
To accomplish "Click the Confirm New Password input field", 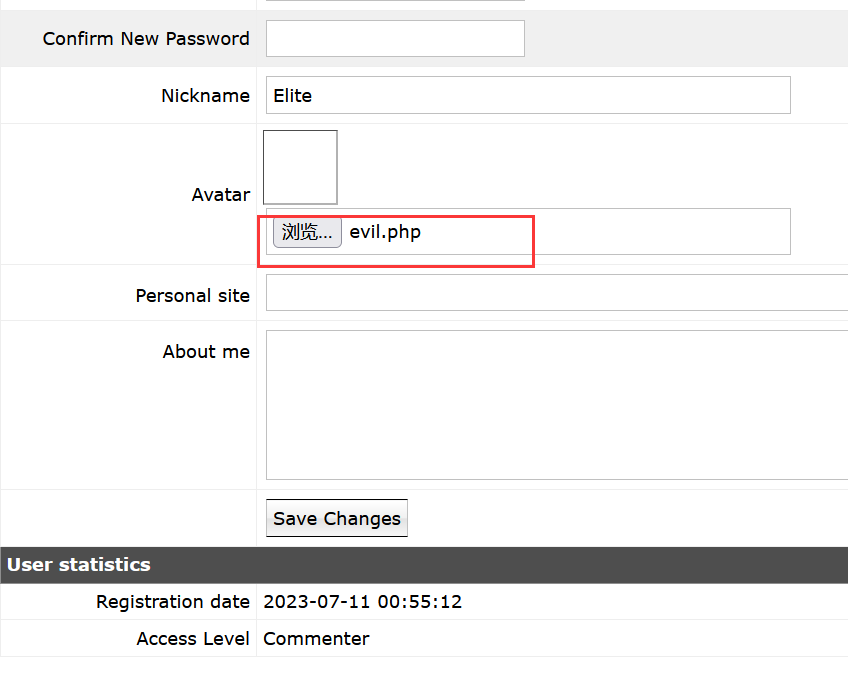I will [x=395, y=39].
